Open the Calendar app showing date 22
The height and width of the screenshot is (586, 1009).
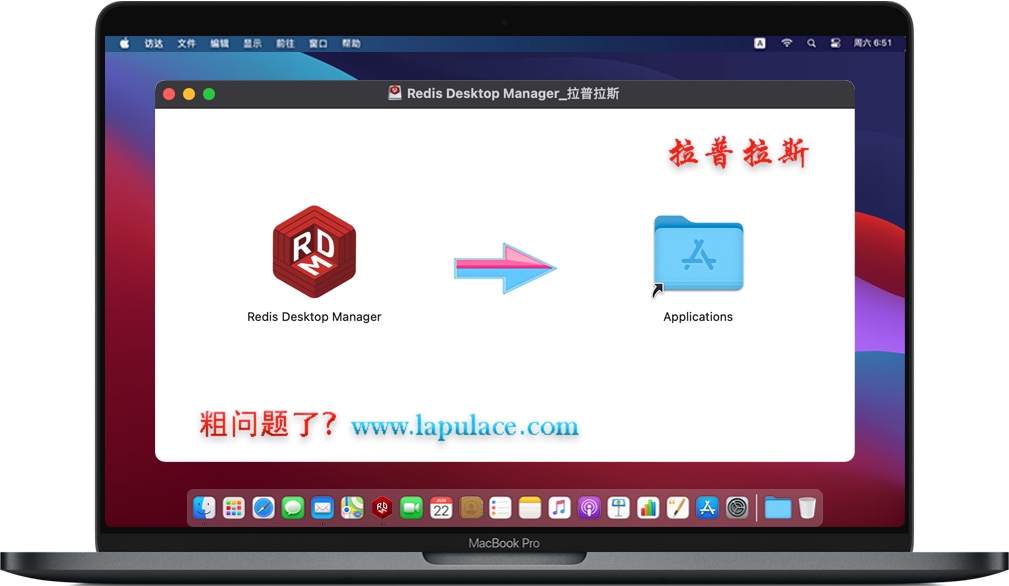(x=441, y=507)
